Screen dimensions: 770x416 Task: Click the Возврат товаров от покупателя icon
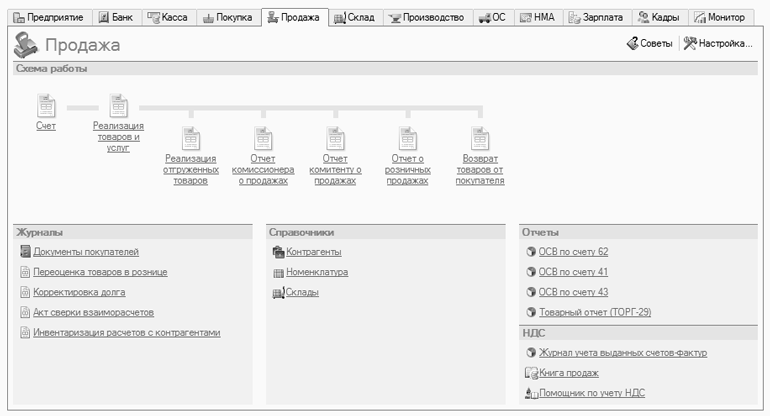click(479, 138)
